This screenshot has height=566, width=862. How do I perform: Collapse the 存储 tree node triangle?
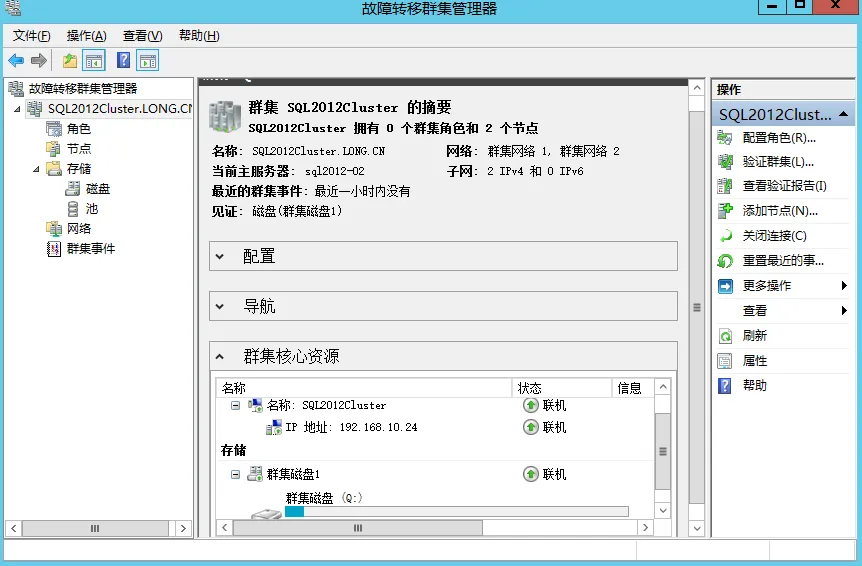point(36,169)
